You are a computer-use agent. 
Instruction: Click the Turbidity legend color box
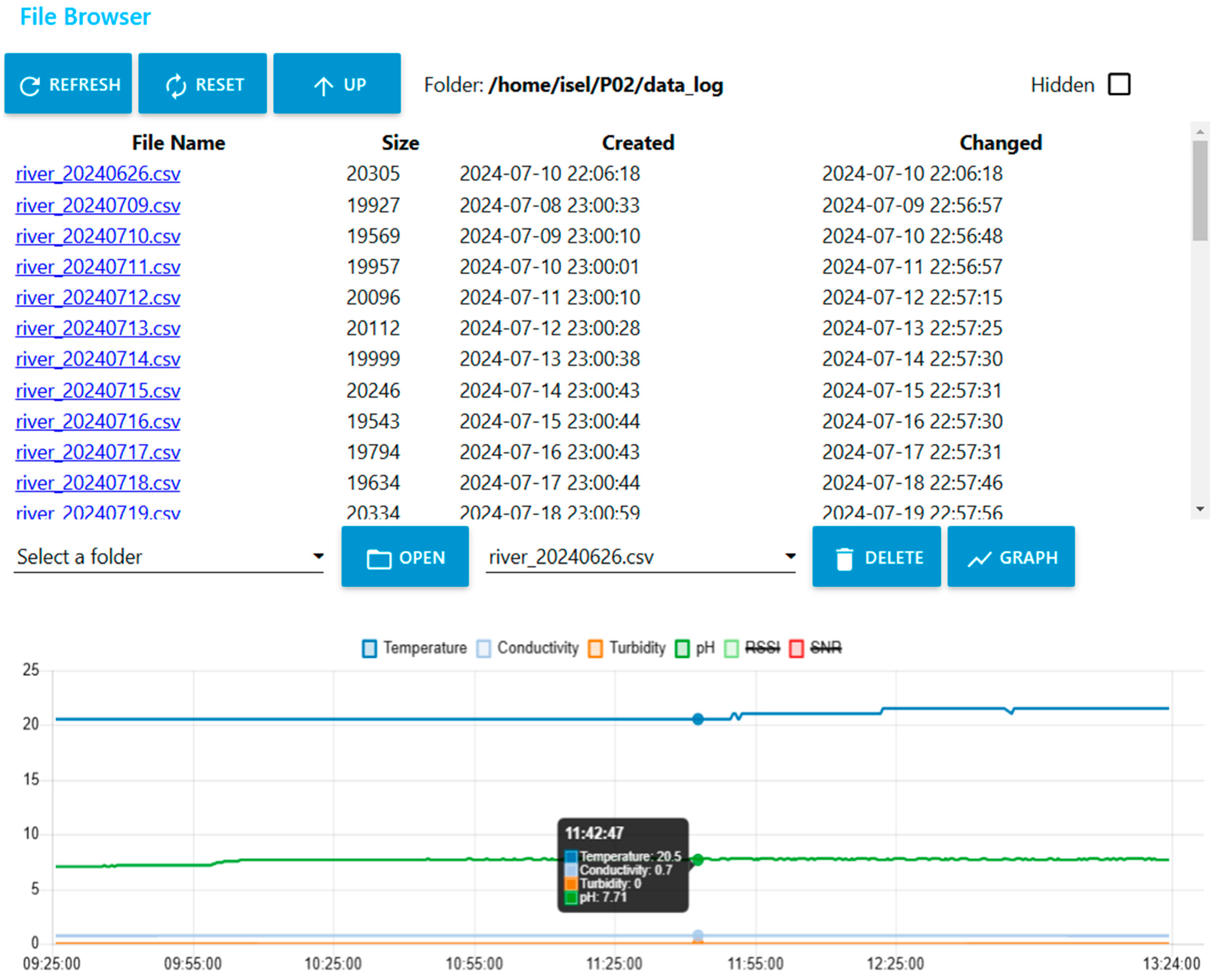pyautogui.click(x=595, y=648)
